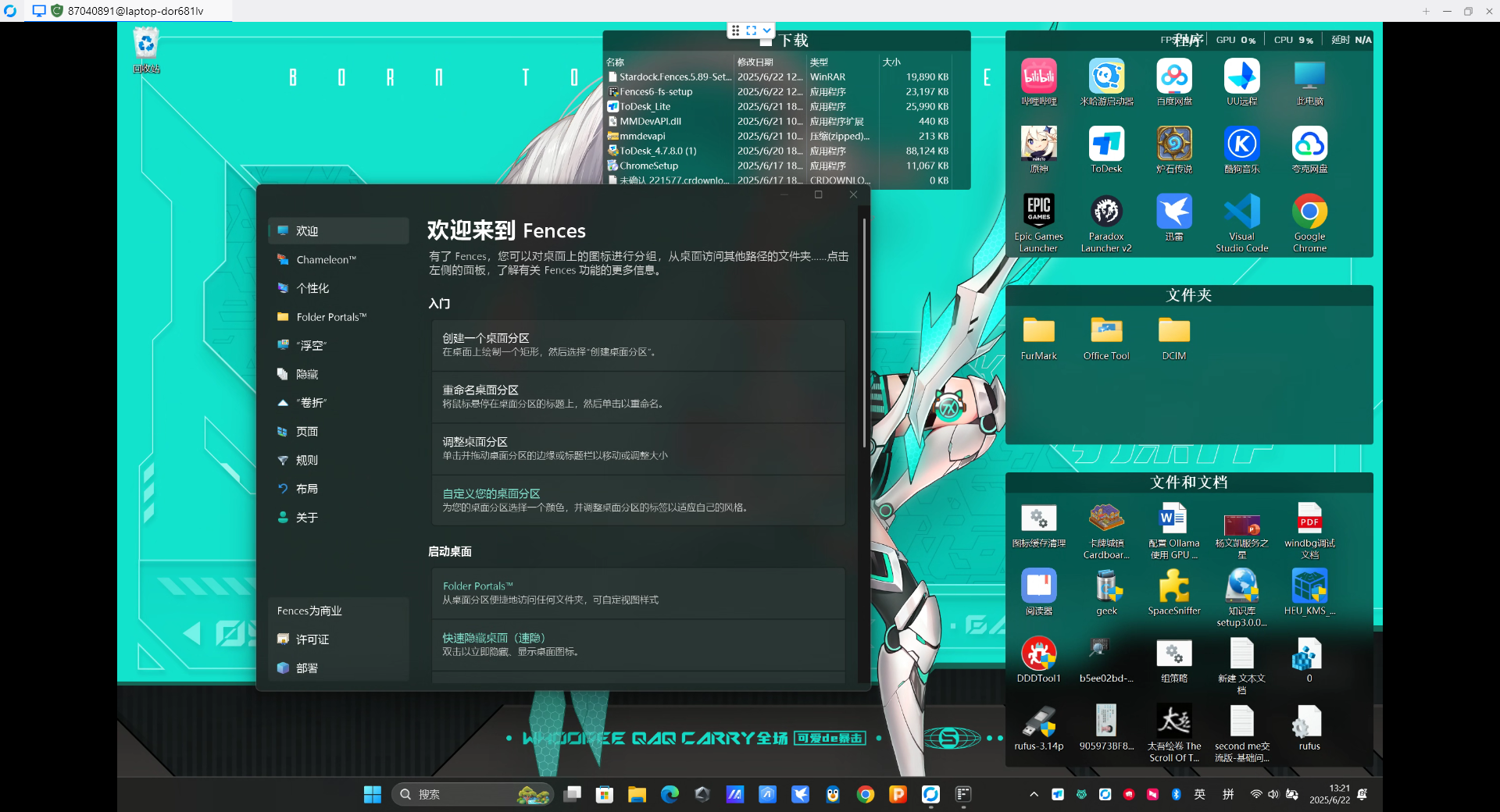The image size is (1500, 812).
Task: Open the Epic Games Launcher icon
Action: (1038, 212)
